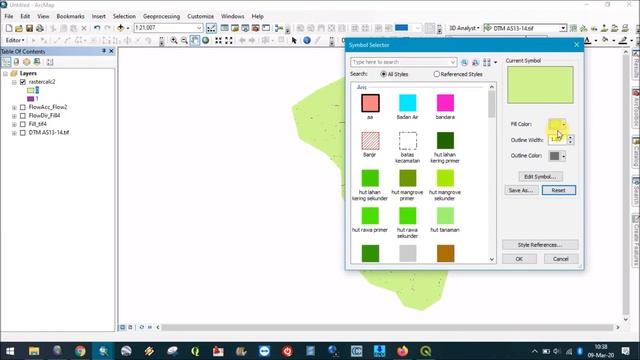Select the Zoom Out tool
The height and width of the screenshot is (360, 640).
[184, 40]
